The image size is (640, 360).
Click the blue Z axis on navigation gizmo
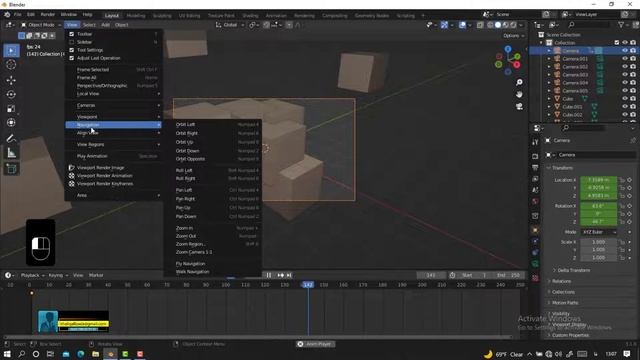[508, 49]
